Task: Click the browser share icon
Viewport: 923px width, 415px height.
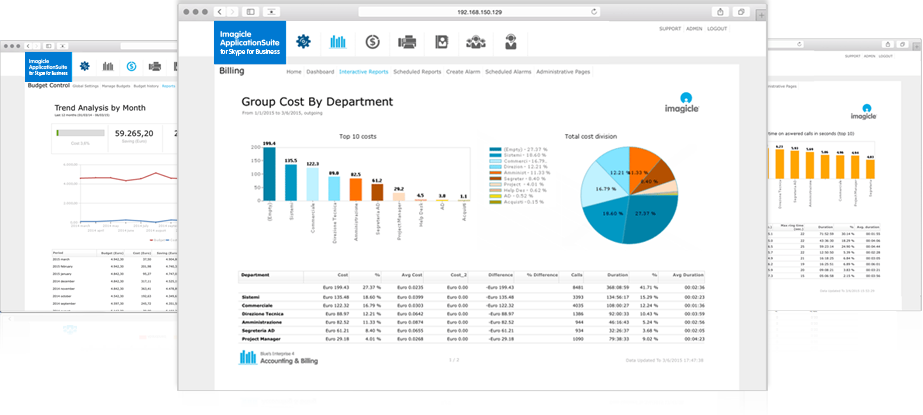Action: tap(720, 11)
